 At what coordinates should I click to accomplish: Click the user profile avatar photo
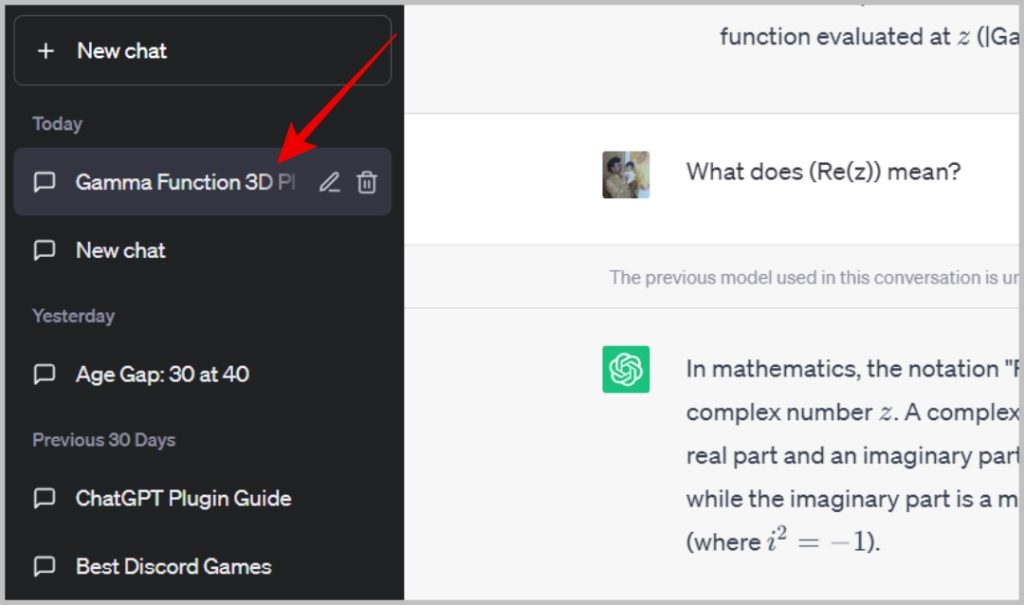coord(626,174)
